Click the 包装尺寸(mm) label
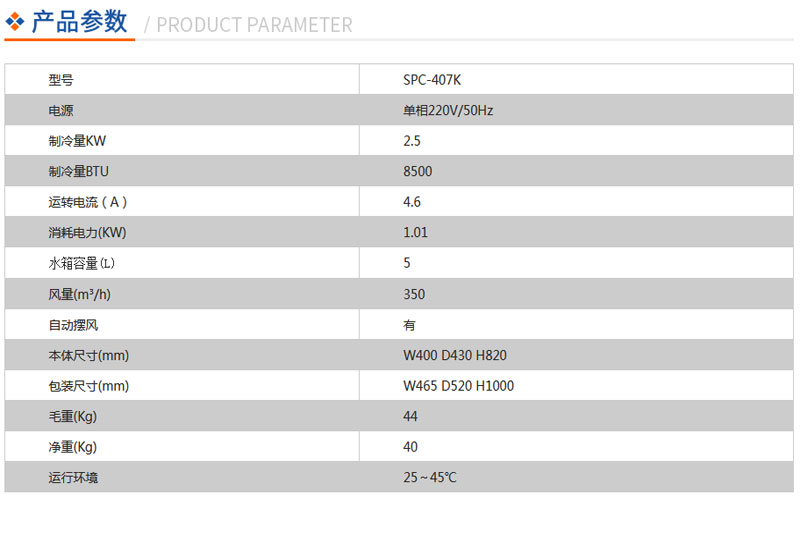This screenshot has width=800, height=544. tap(89, 386)
